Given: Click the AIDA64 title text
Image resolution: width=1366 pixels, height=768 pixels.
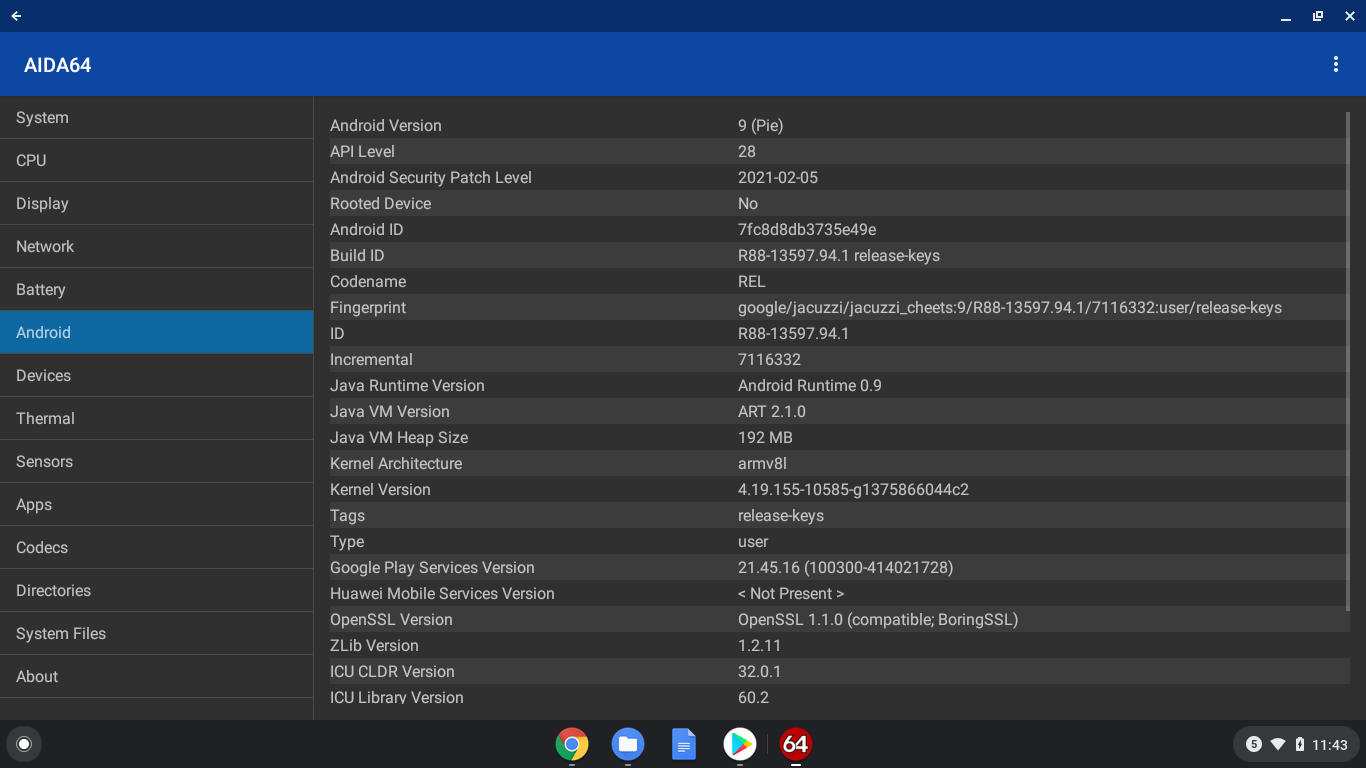Looking at the screenshot, I should [x=58, y=65].
